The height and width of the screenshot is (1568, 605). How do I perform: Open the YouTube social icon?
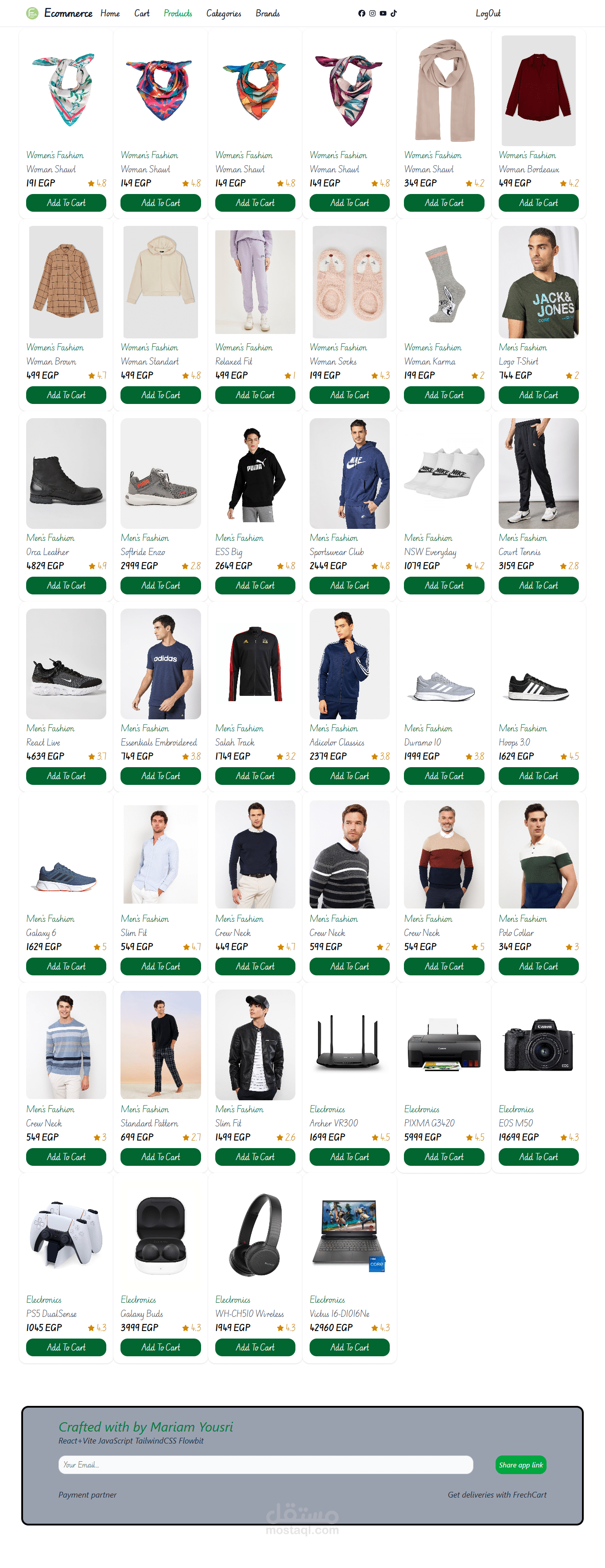(x=383, y=13)
